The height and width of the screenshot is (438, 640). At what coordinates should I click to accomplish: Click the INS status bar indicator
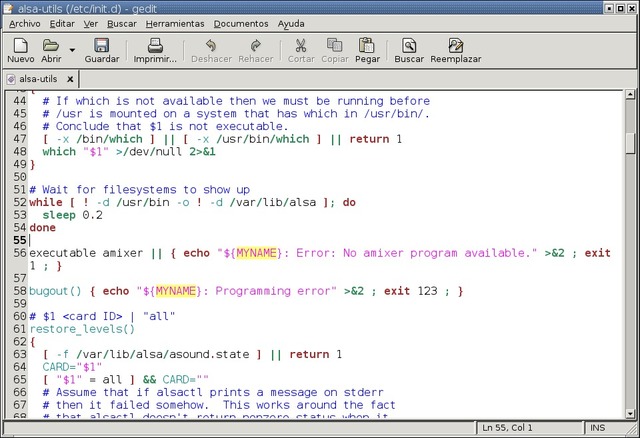[x=598, y=428]
